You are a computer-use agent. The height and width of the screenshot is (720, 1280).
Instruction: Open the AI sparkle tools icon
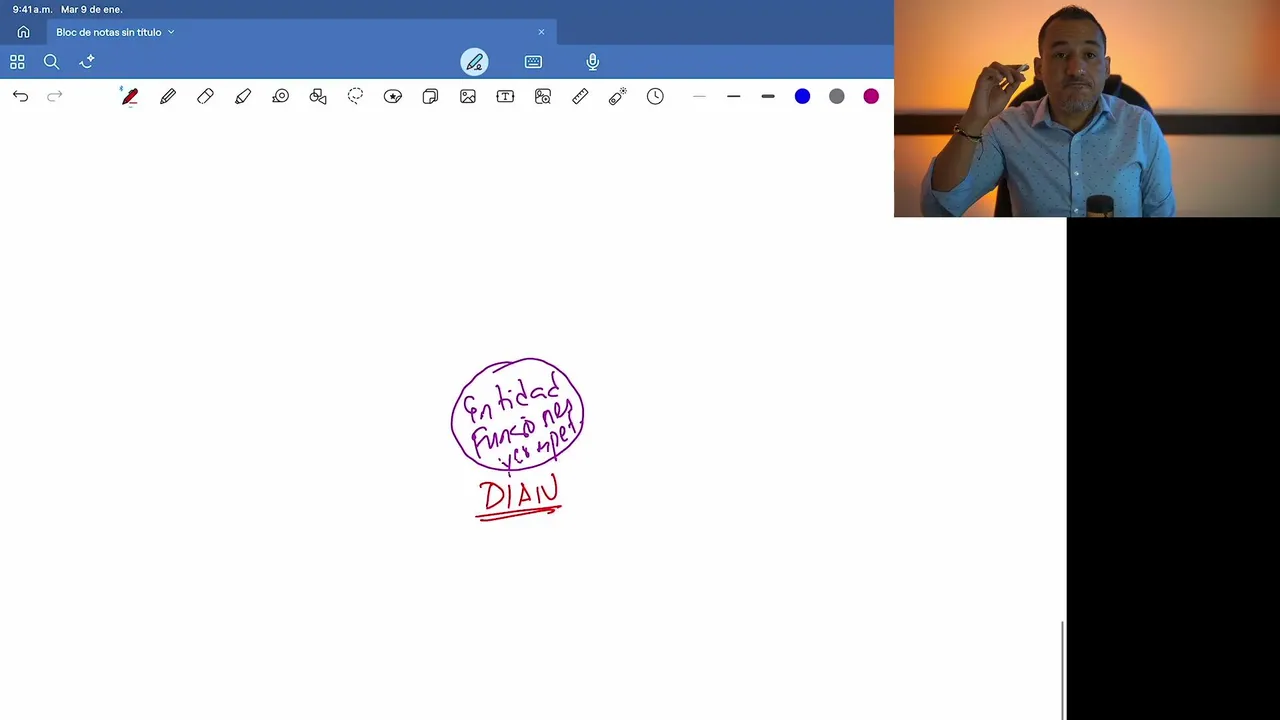click(87, 62)
